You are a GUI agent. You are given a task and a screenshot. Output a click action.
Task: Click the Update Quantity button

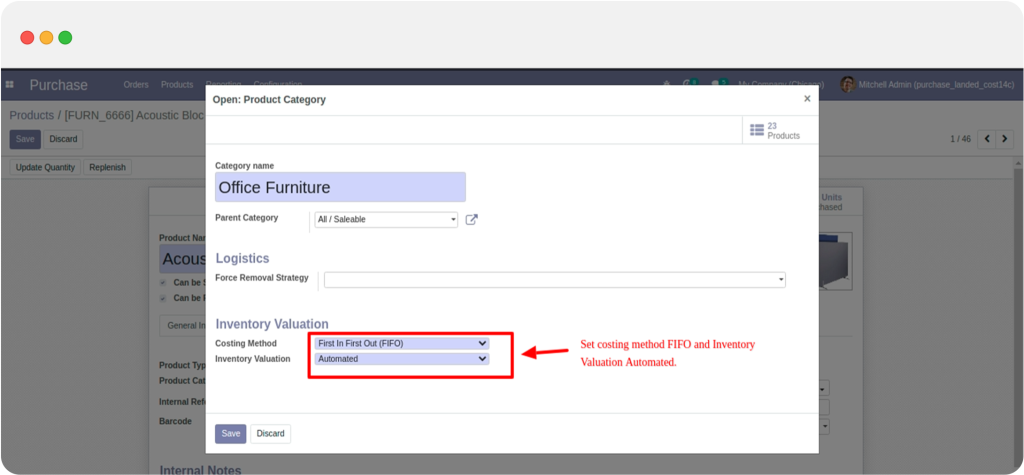pyautogui.click(x=45, y=167)
